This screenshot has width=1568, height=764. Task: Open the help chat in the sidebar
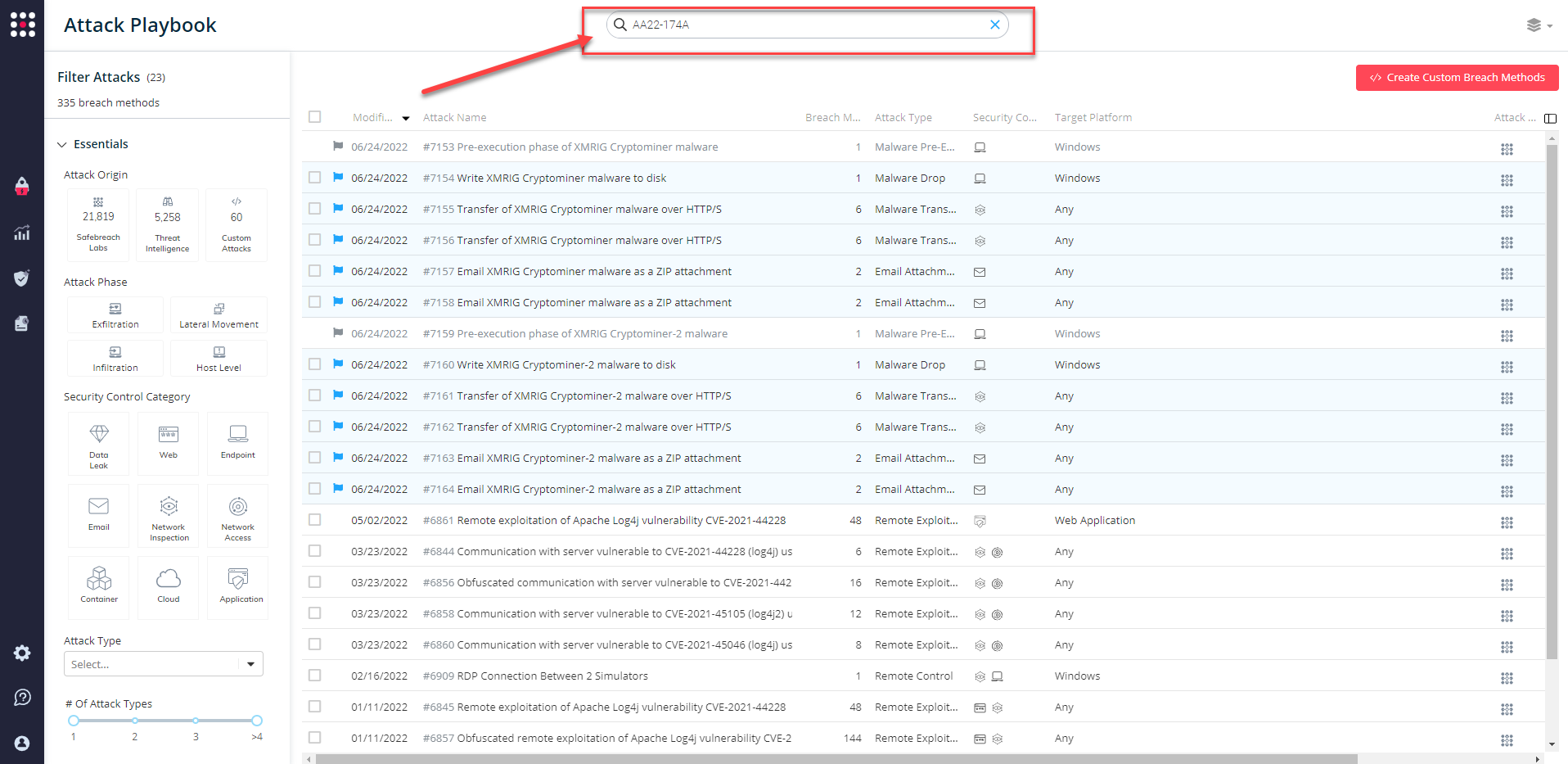22,697
